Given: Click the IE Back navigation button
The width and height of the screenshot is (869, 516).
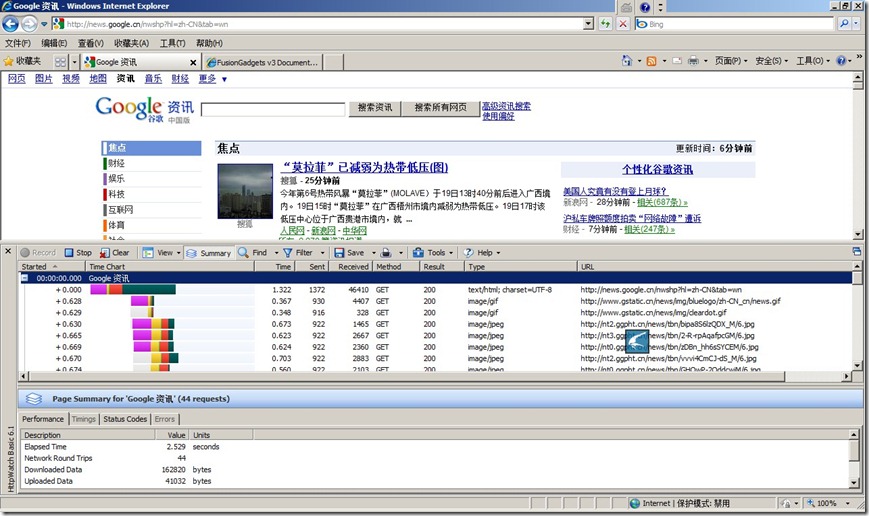Looking at the screenshot, I should click(11, 24).
